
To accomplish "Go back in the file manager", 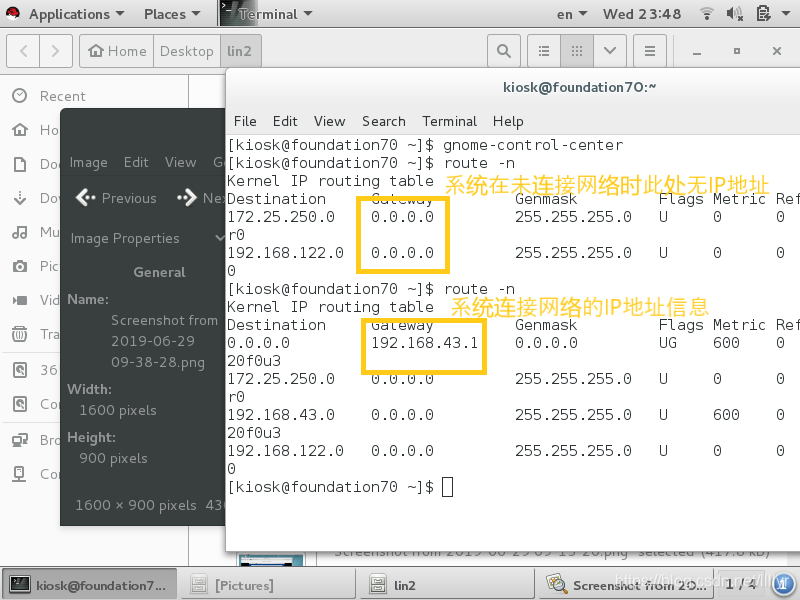I will click(23, 51).
